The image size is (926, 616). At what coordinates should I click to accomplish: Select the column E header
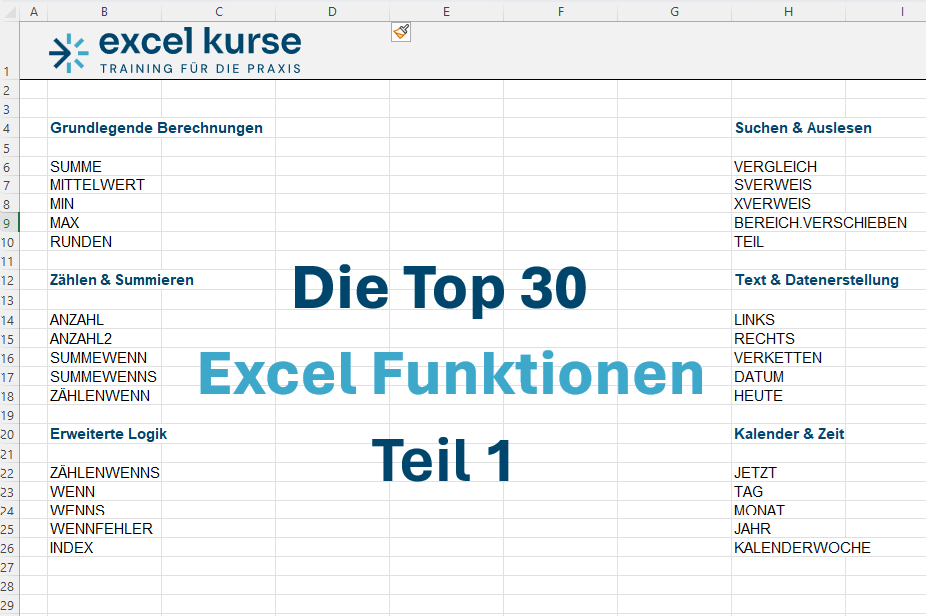coord(446,11)
